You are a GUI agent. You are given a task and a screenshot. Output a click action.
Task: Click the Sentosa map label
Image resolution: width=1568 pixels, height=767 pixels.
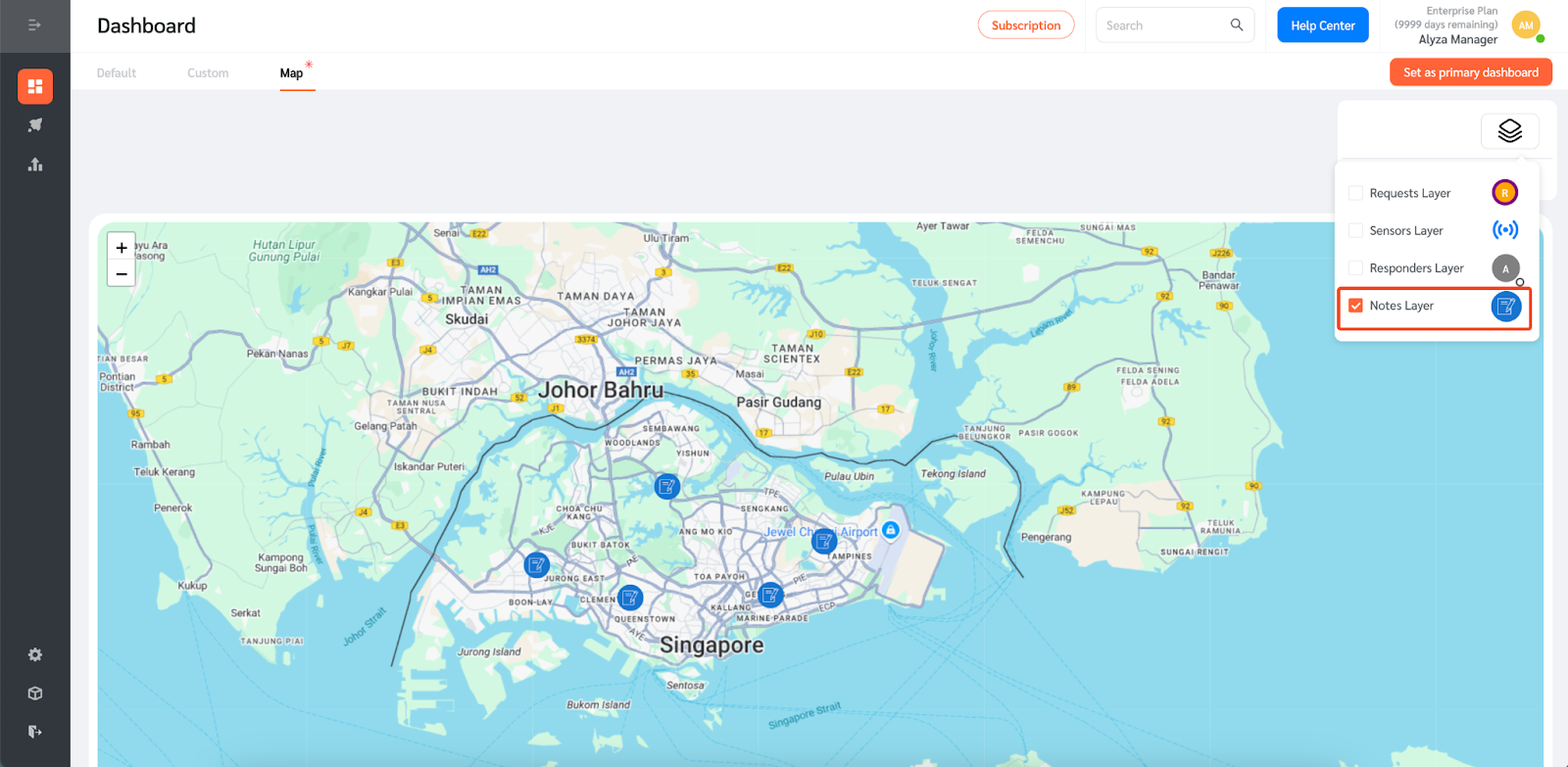[x=685, y=685]
